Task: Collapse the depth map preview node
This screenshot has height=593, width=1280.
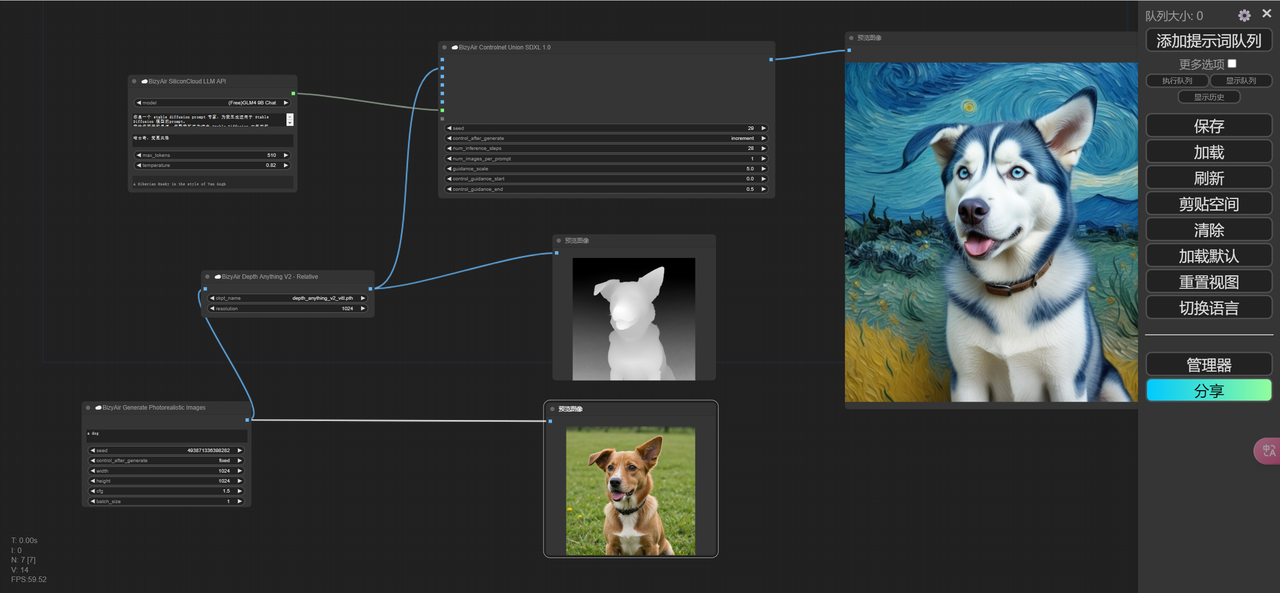Action: [558, 240]
